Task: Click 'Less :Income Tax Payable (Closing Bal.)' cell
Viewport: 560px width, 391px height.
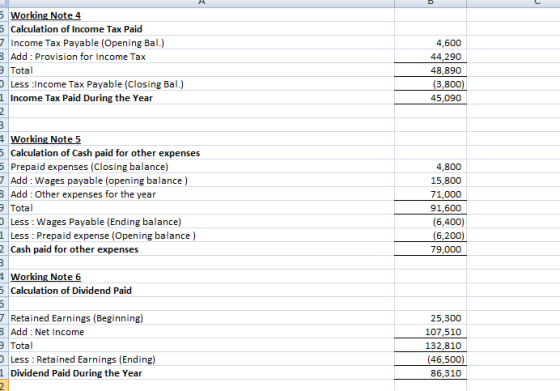Action: coord(201,84)
